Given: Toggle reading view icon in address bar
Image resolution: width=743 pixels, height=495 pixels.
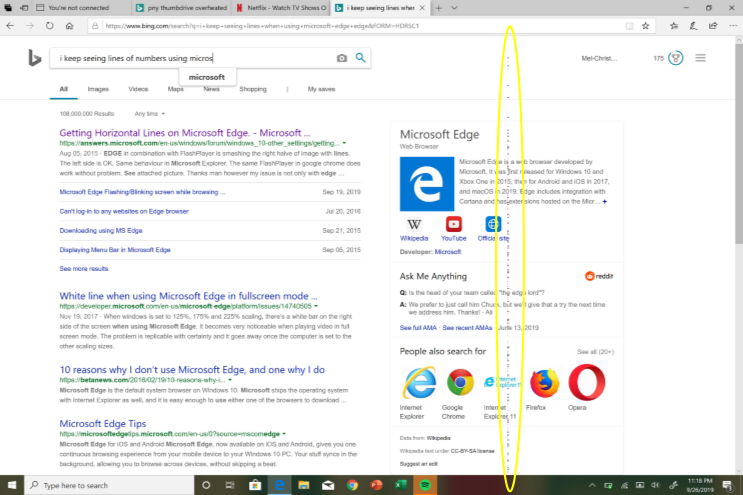Looking at the screenshot, I should (629, 26).
